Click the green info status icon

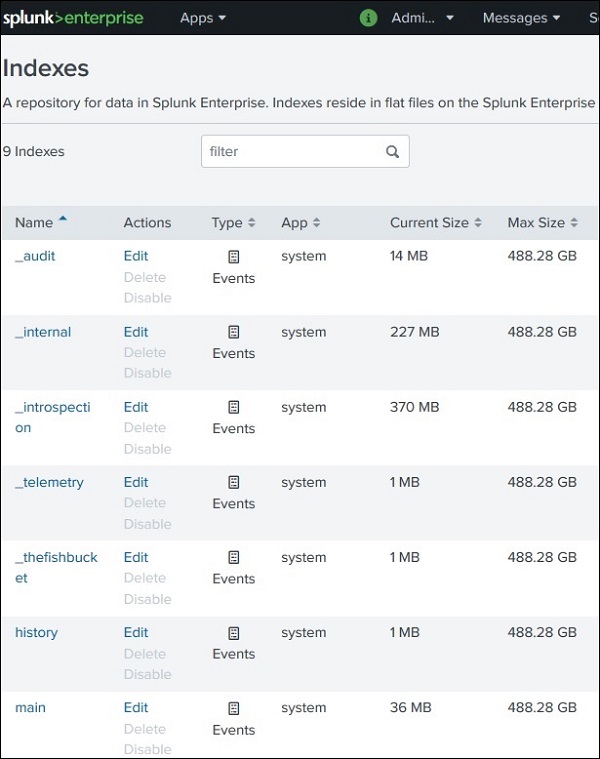[x=368, y=18]
